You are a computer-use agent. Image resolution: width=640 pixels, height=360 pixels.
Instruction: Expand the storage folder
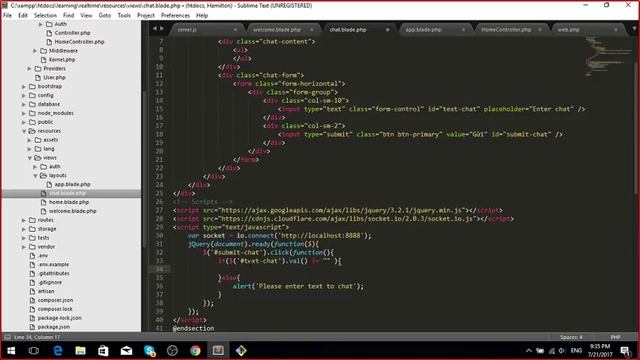pos(24,229)
